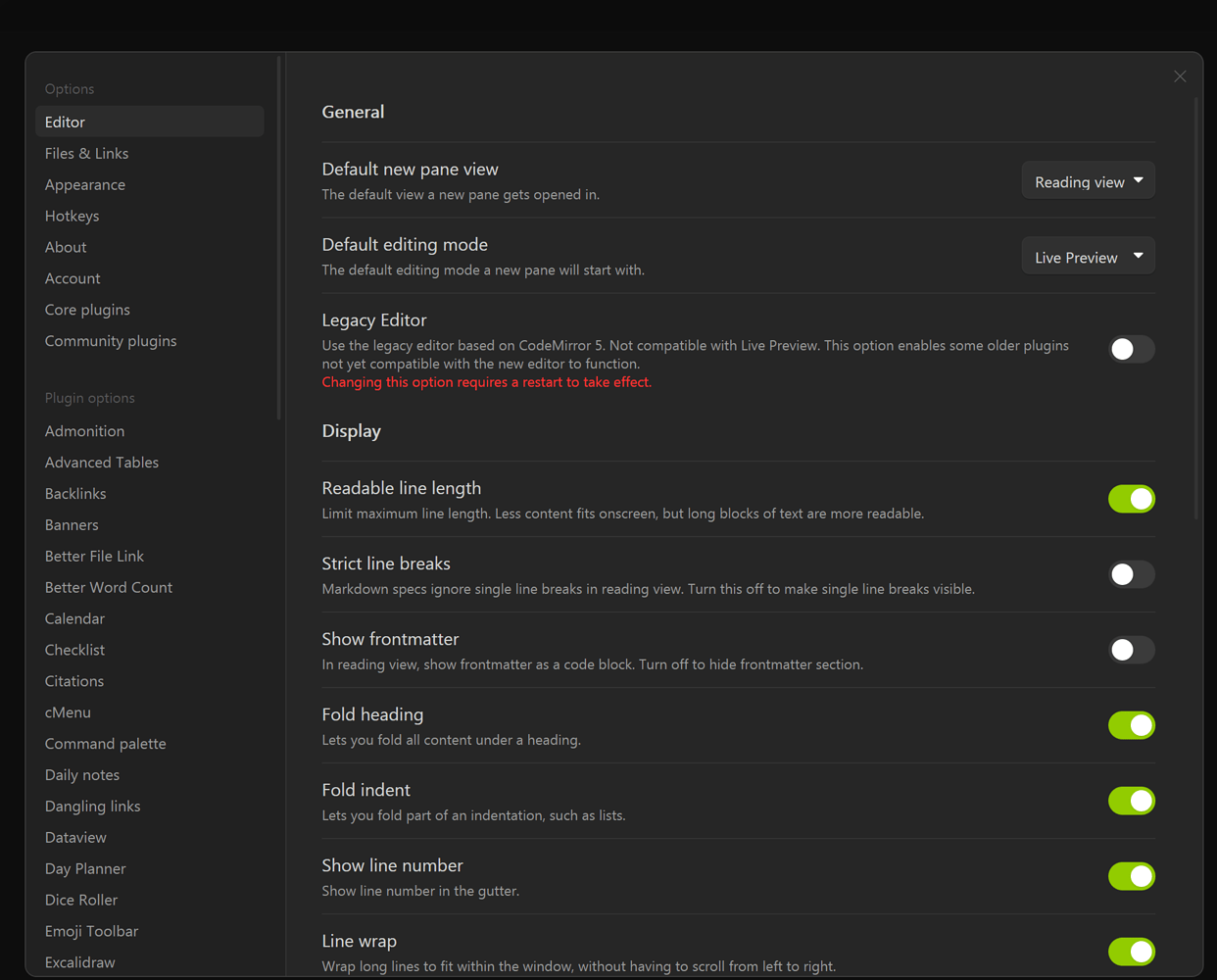Toggle the Legacy Editor switch
The image size is (1217, 980).
click(1131, 349)
